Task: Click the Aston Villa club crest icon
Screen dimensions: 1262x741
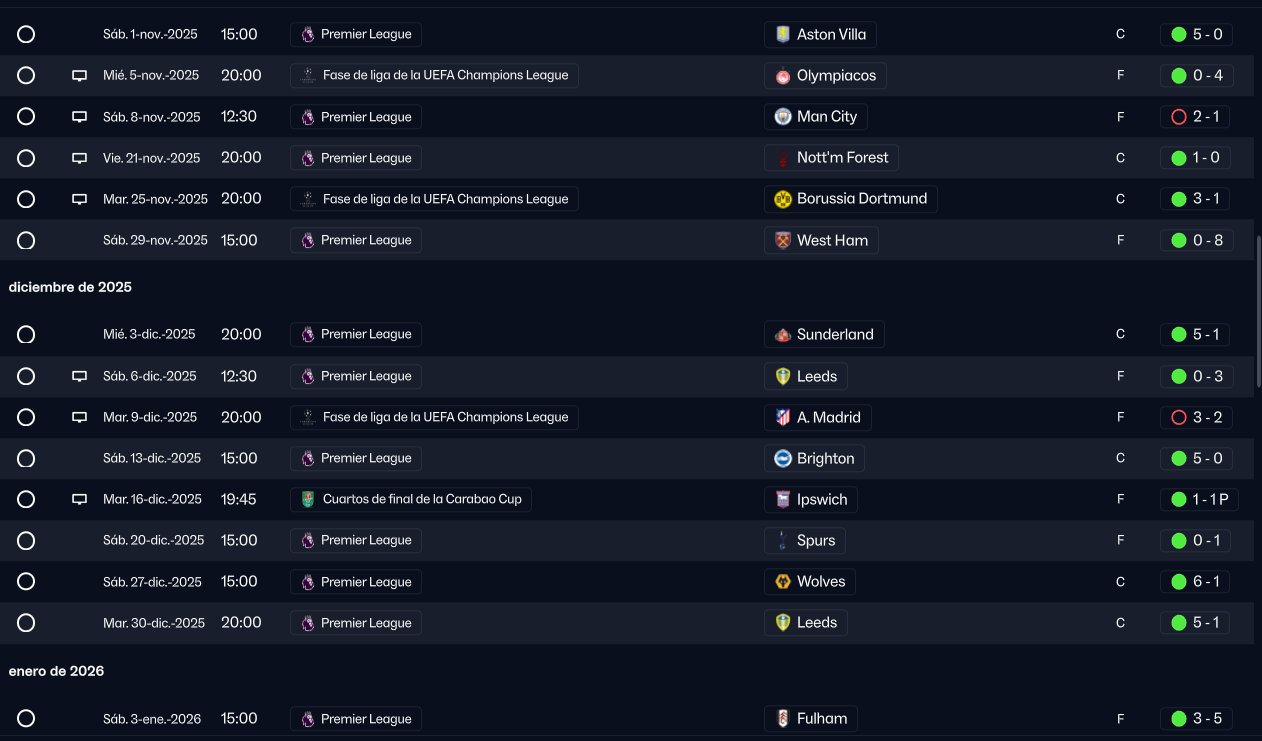Action: tap(783, 35)
